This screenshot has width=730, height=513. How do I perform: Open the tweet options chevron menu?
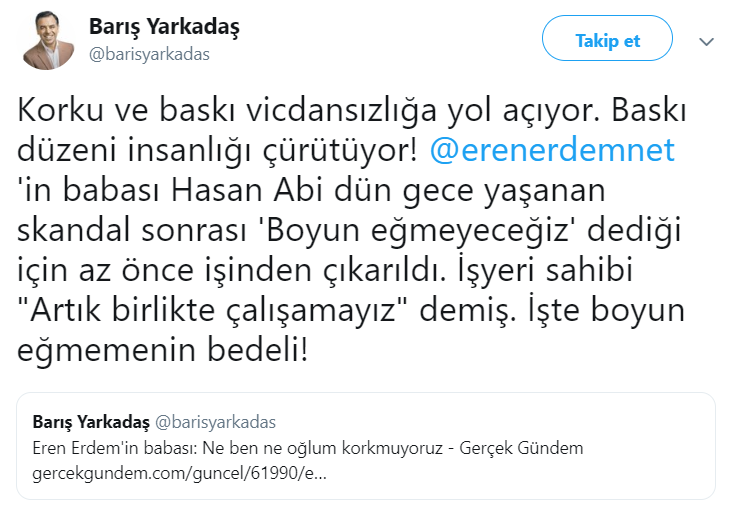tap(707, 41)
